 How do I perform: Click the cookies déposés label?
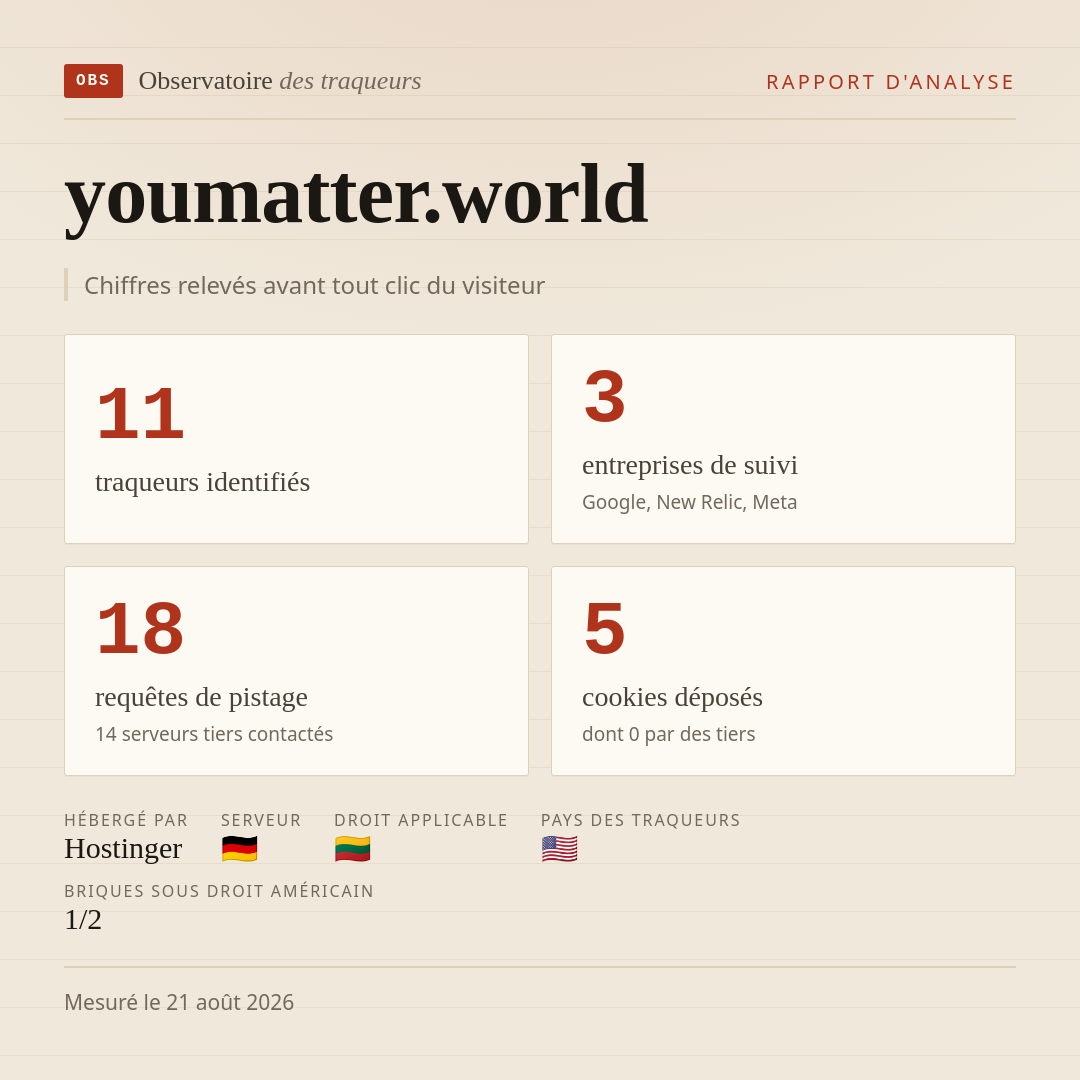[672, 697]
